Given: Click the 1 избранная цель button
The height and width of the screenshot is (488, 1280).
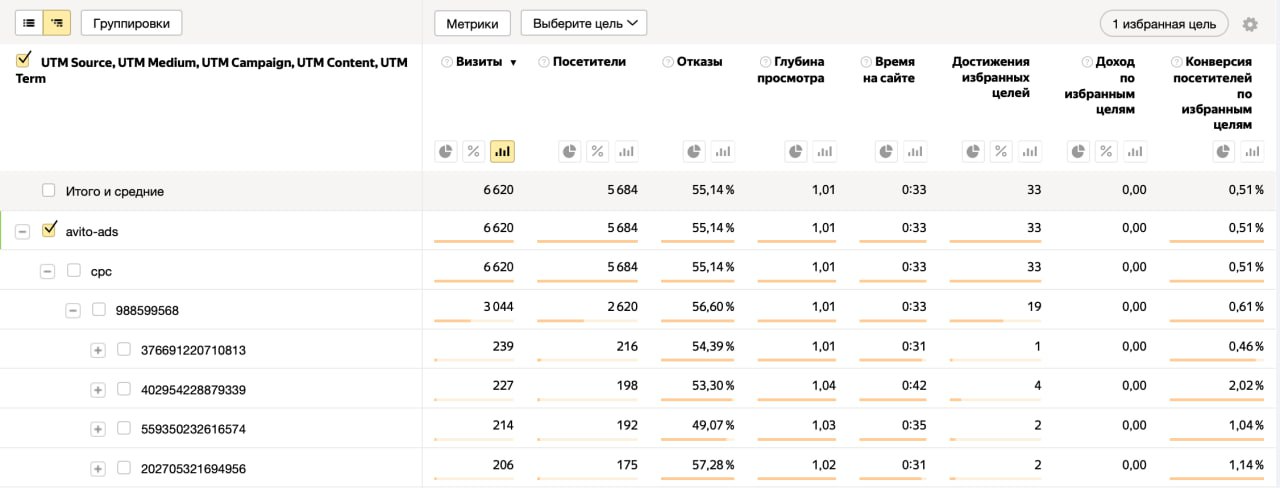Looking at the screenshot, I should tap(1164, 24).
